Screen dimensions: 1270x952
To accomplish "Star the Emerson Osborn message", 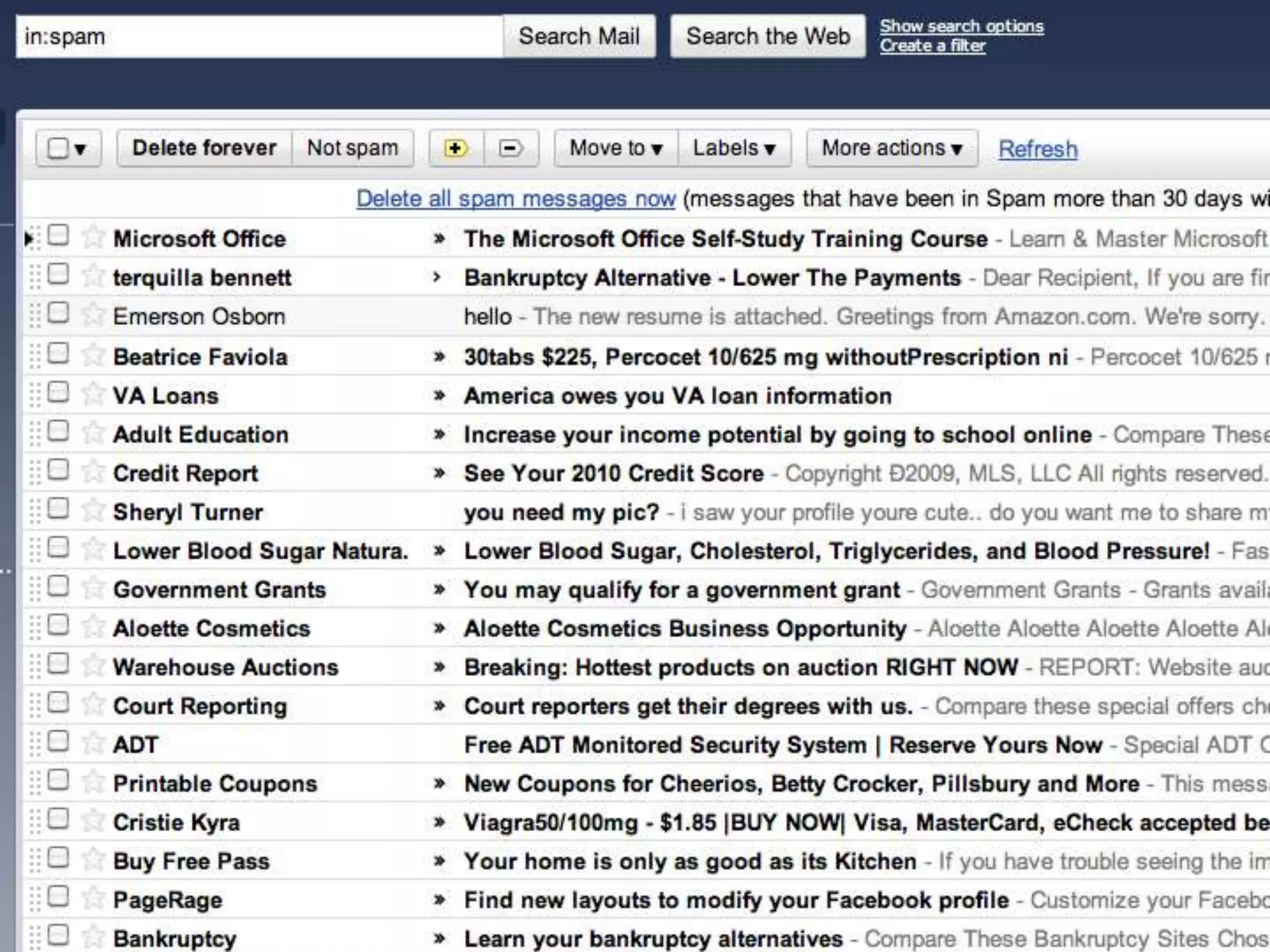I will (93, 315).
